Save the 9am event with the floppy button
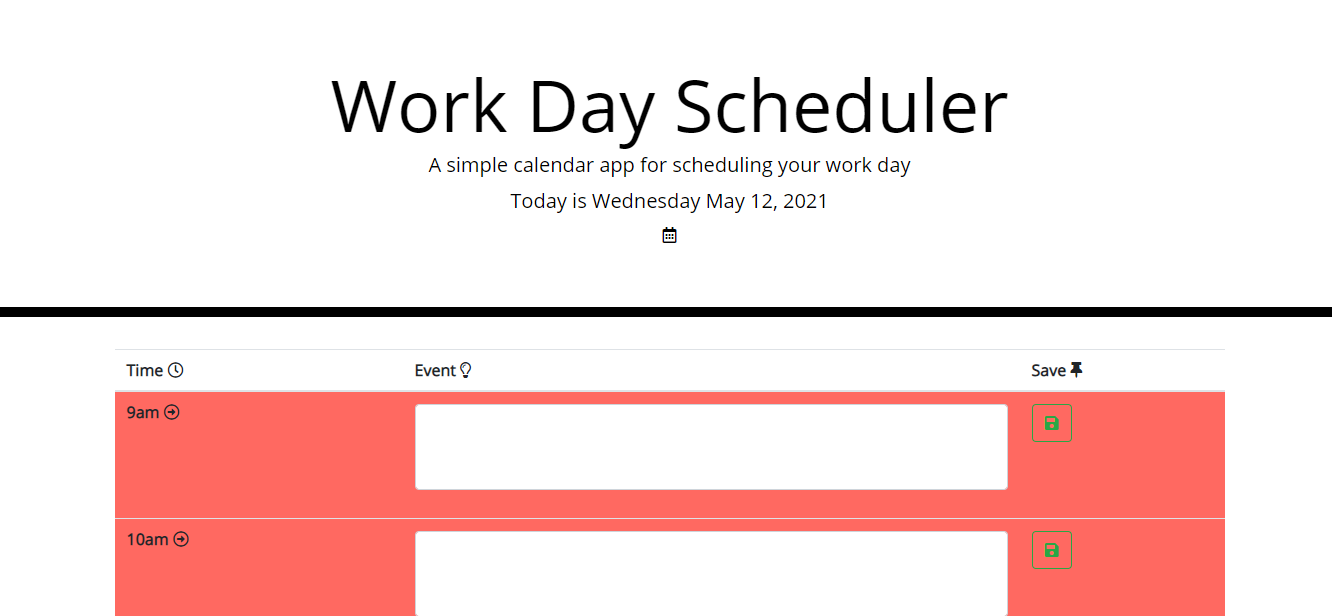This screenshot has height=616, width=1332. pyautogui.click(x=1051, y=423)
